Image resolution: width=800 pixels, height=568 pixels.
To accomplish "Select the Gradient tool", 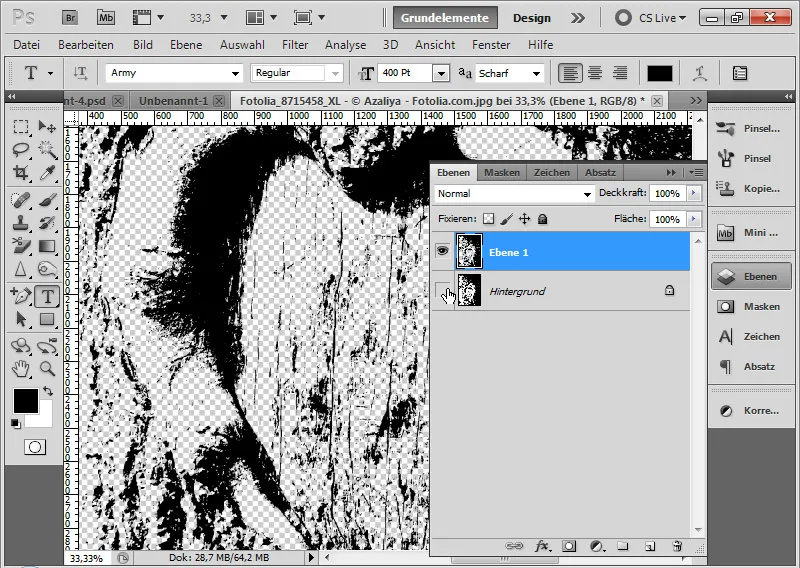I will pyautogui.click(x=47, y=246).
